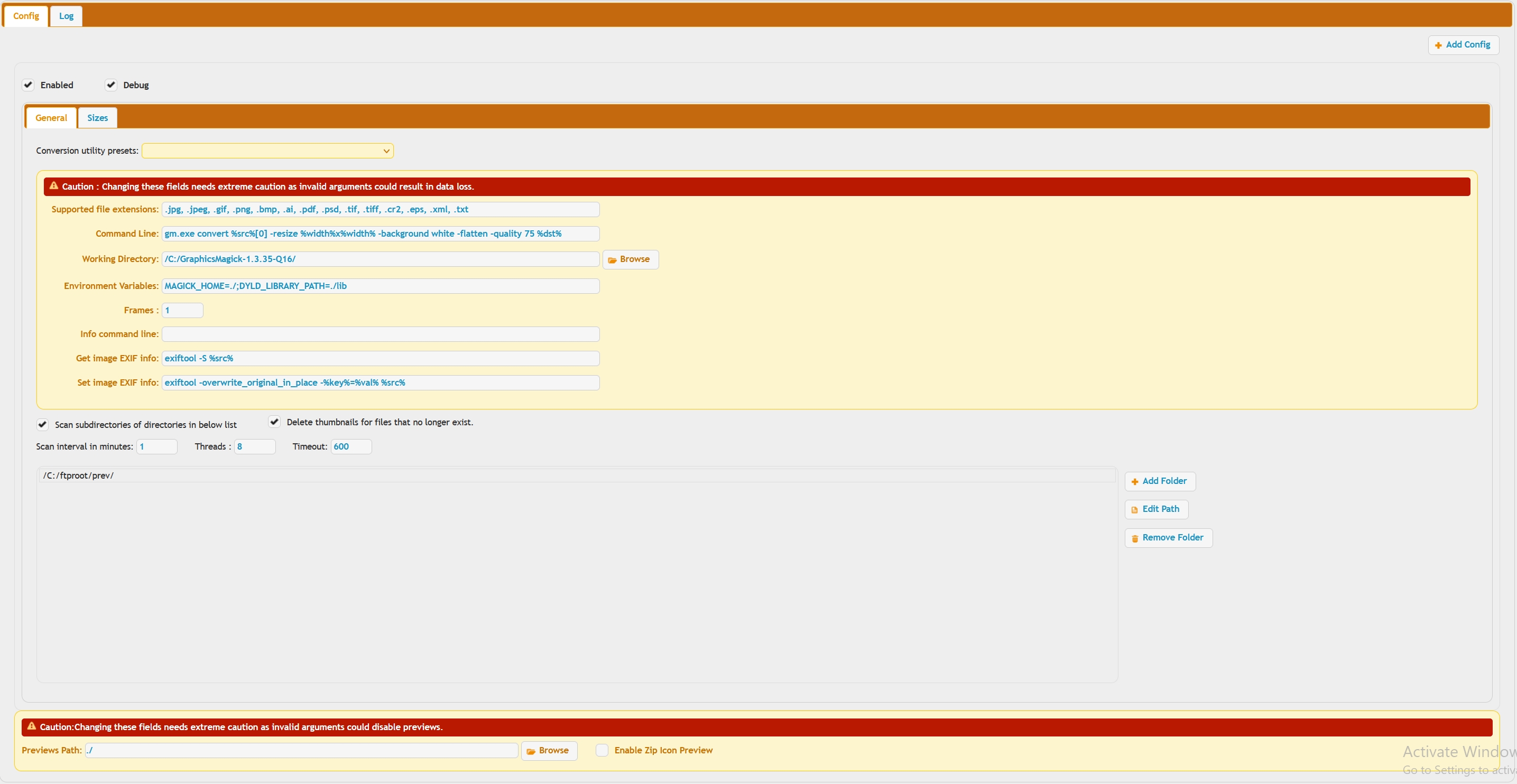
Task: Switch to the Sizes tab
Action: [98, 118]
